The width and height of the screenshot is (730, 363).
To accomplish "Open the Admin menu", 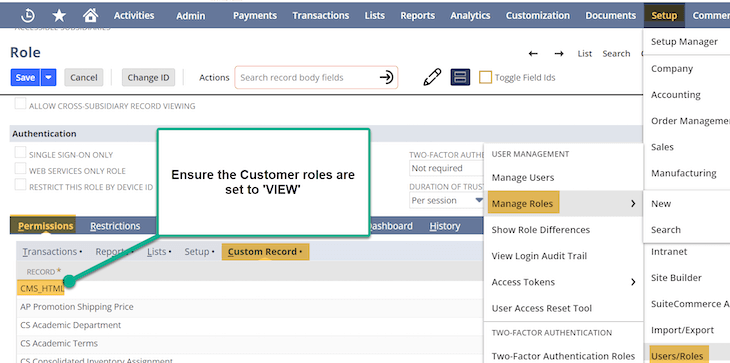I will pyautogui.click(x=190, y=15).
